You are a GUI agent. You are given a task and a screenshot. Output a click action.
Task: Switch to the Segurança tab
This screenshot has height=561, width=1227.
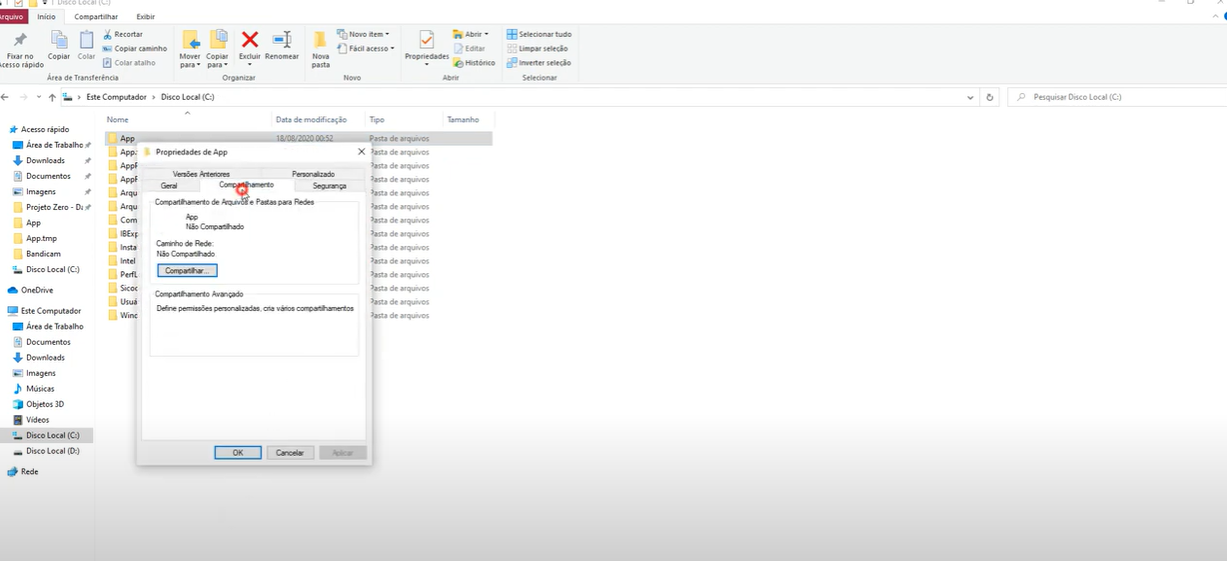point(329,186)
